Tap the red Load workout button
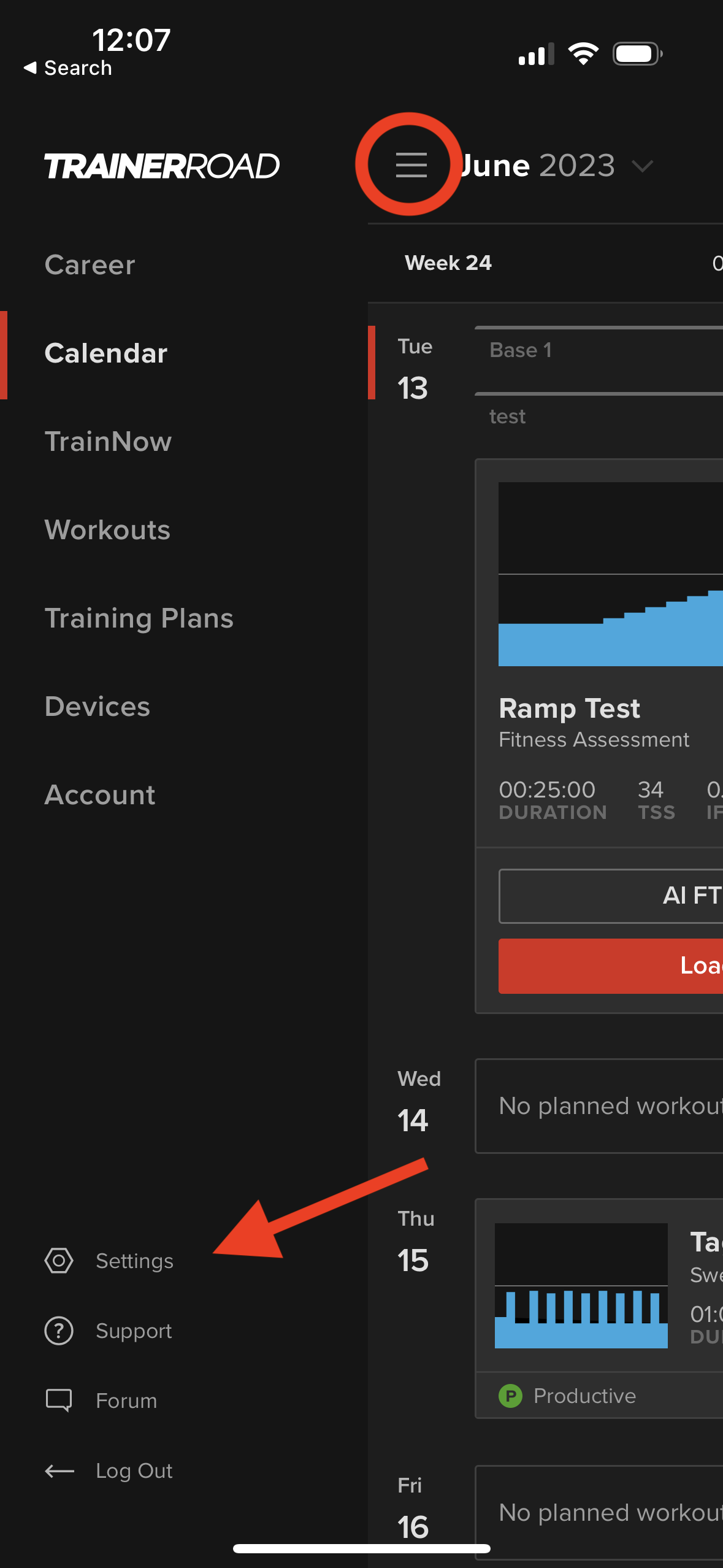723x1568 pixels. pos(611,966)
